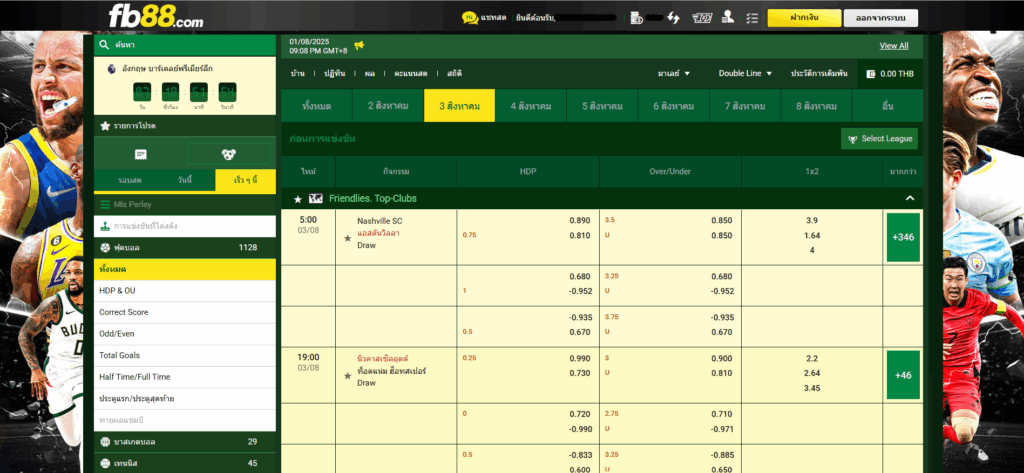This screenshot has height=473, width=1024.
Task: Switch to the เร็ว ๆ นี้ tab
Action: [x=246, y=180]
